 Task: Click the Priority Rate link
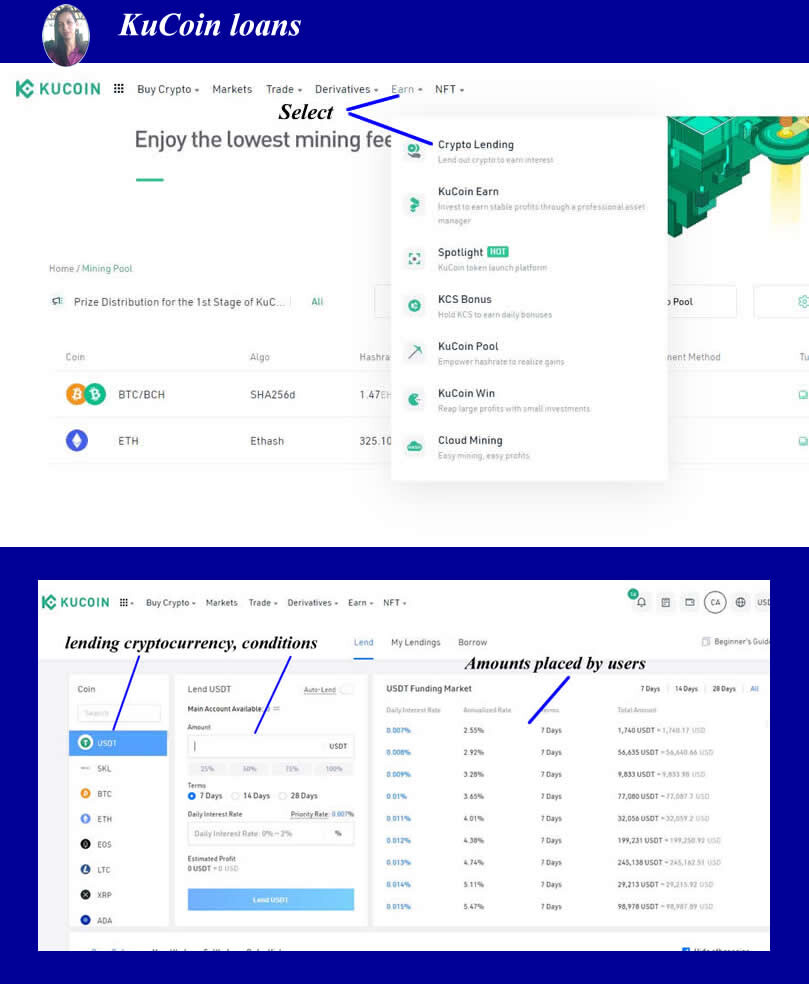(309, 814)
